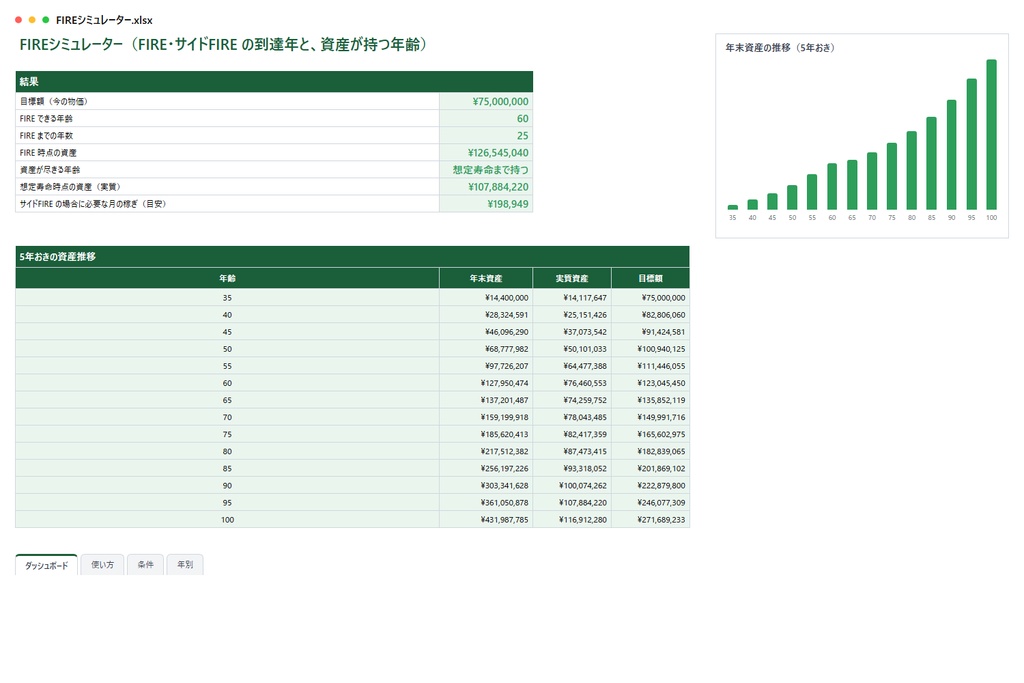The width and height of the screenshot is (1024, 683).
Task: Select the 目標額 column header
Action: (x=650, y=278)
